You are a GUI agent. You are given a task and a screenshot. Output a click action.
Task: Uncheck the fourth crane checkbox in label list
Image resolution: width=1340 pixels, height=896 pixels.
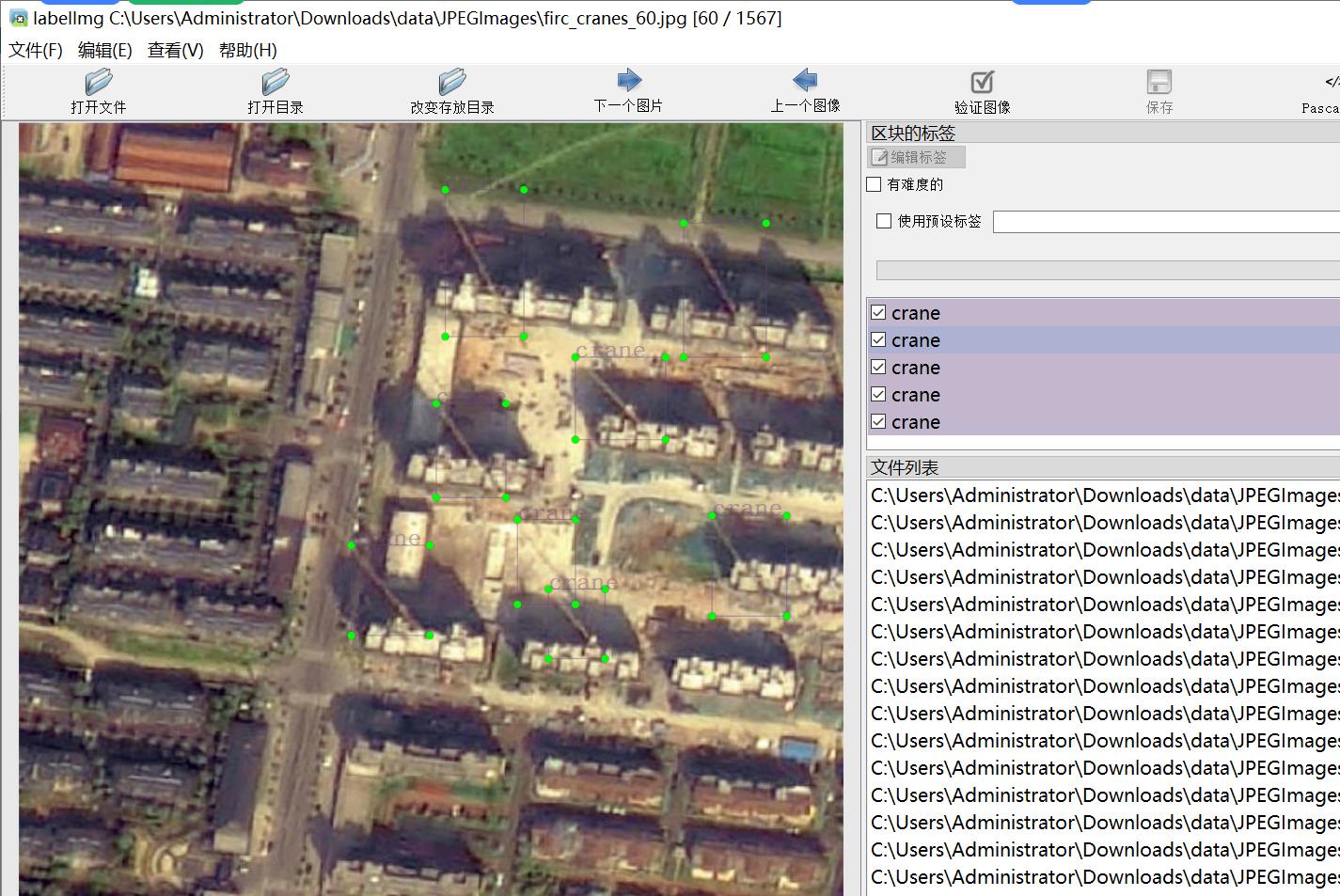[x=878, y=394]
